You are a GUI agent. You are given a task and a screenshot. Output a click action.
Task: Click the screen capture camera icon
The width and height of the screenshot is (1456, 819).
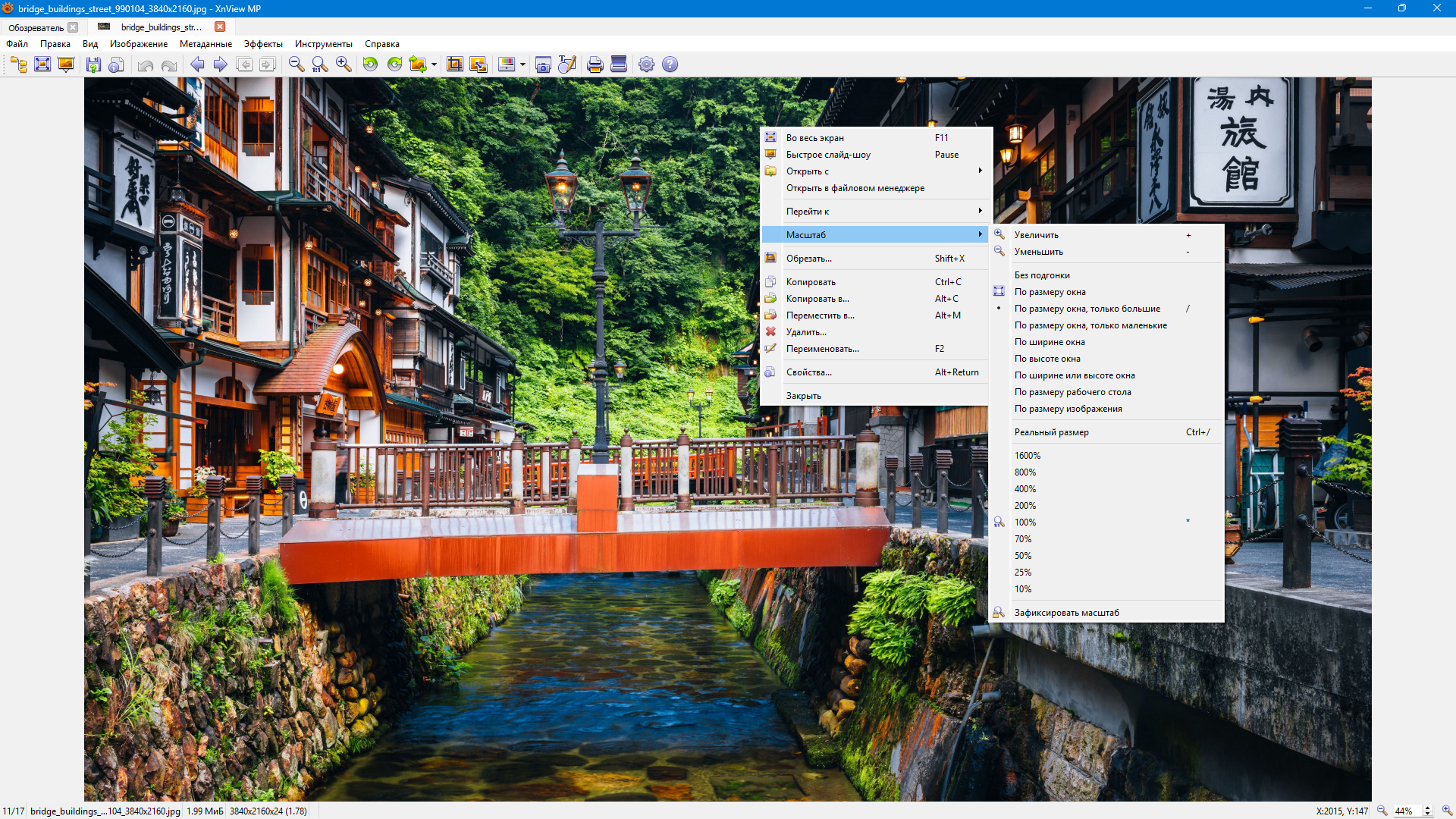[543, 64]
